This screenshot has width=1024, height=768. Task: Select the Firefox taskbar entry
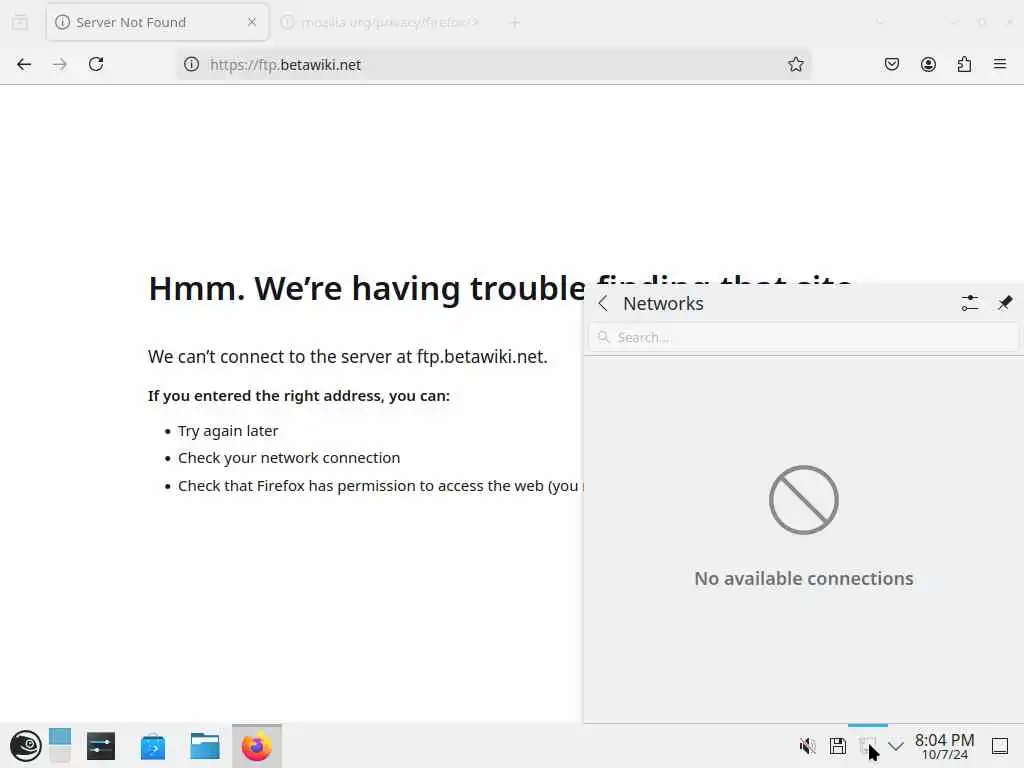pos(257,746)
